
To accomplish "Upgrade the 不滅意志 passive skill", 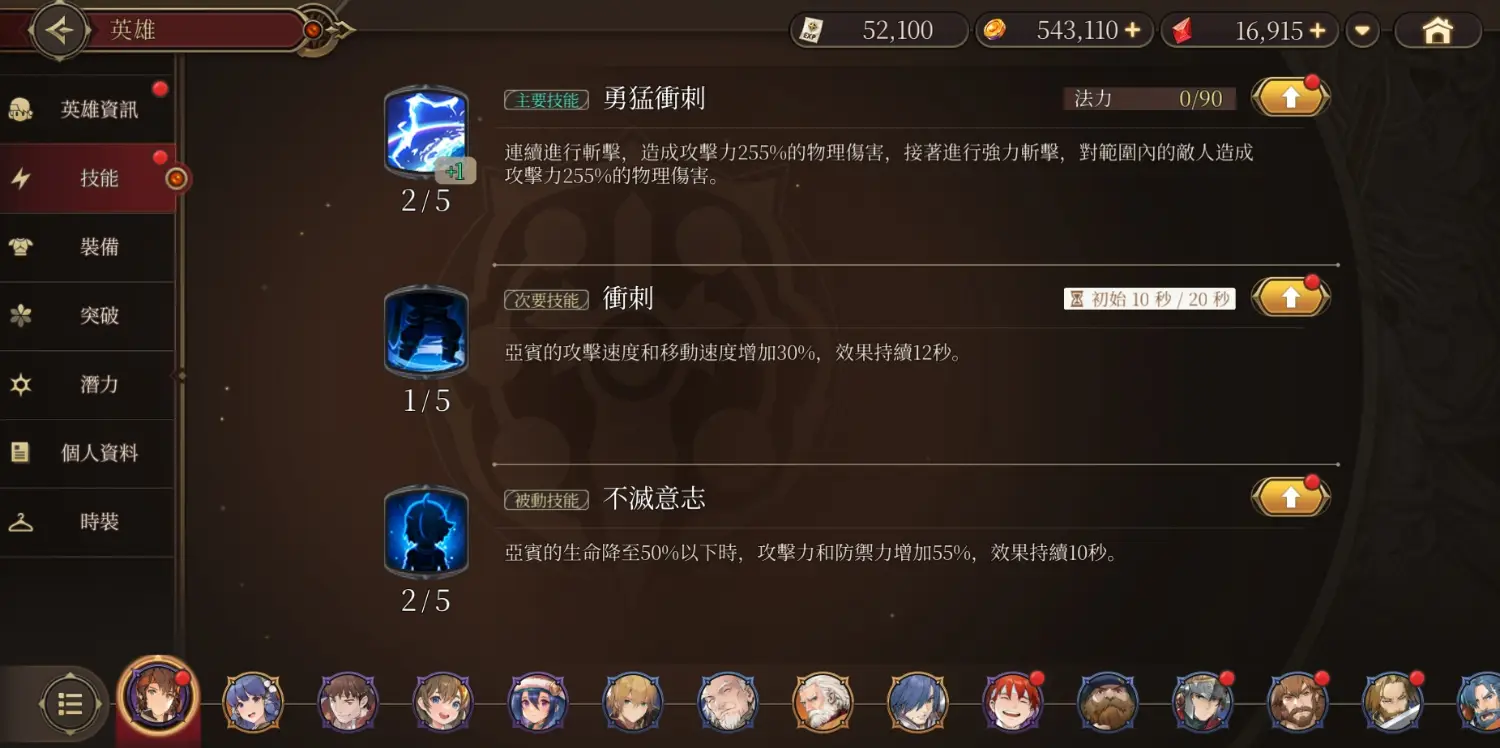I will coord(1290,498).
